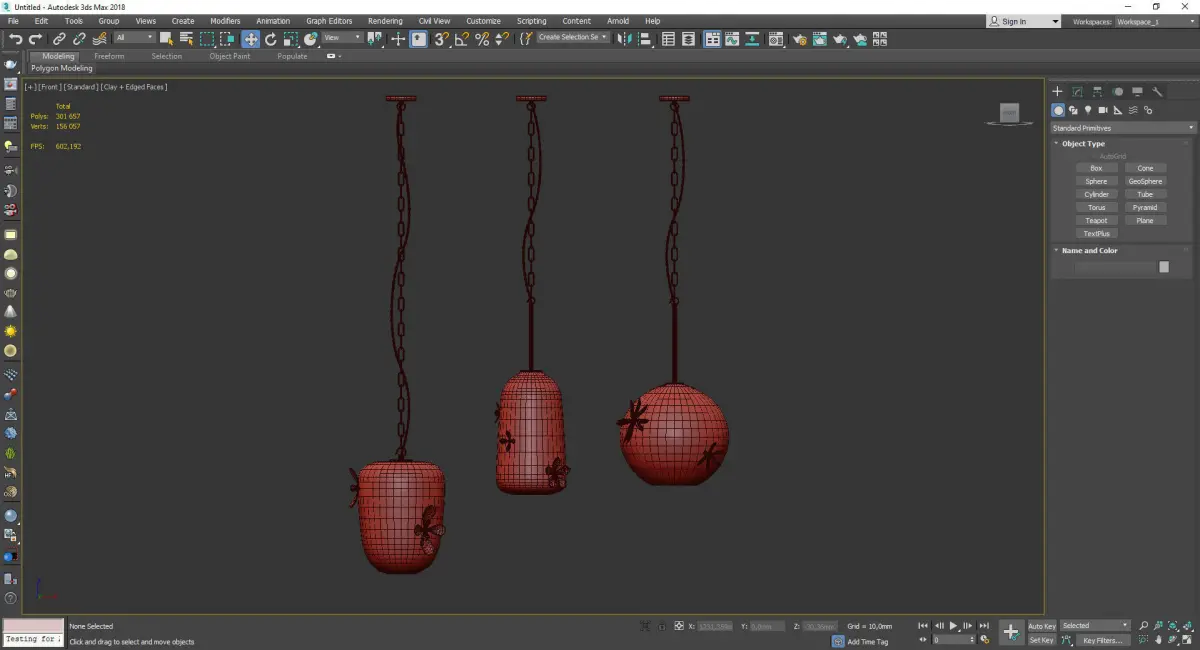Collapse the Object Type rollout
The image size is (1200, 650).
[x=1083, y=144]
